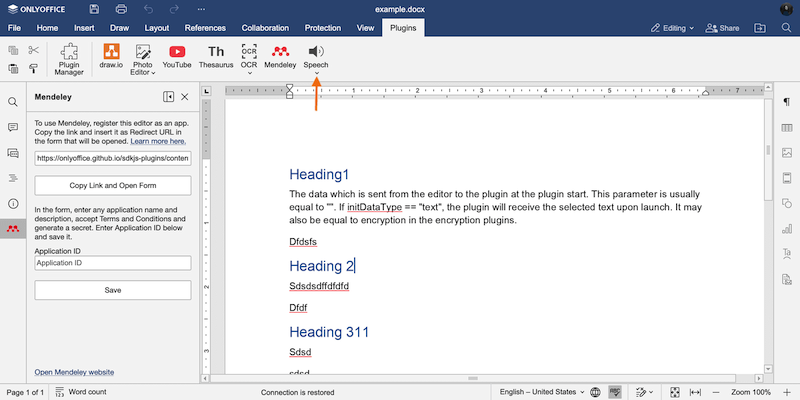The width and height of the screenshot is (800, 400).
Task: Expand the Editing mode dropdown
Action: pos(668,28)
